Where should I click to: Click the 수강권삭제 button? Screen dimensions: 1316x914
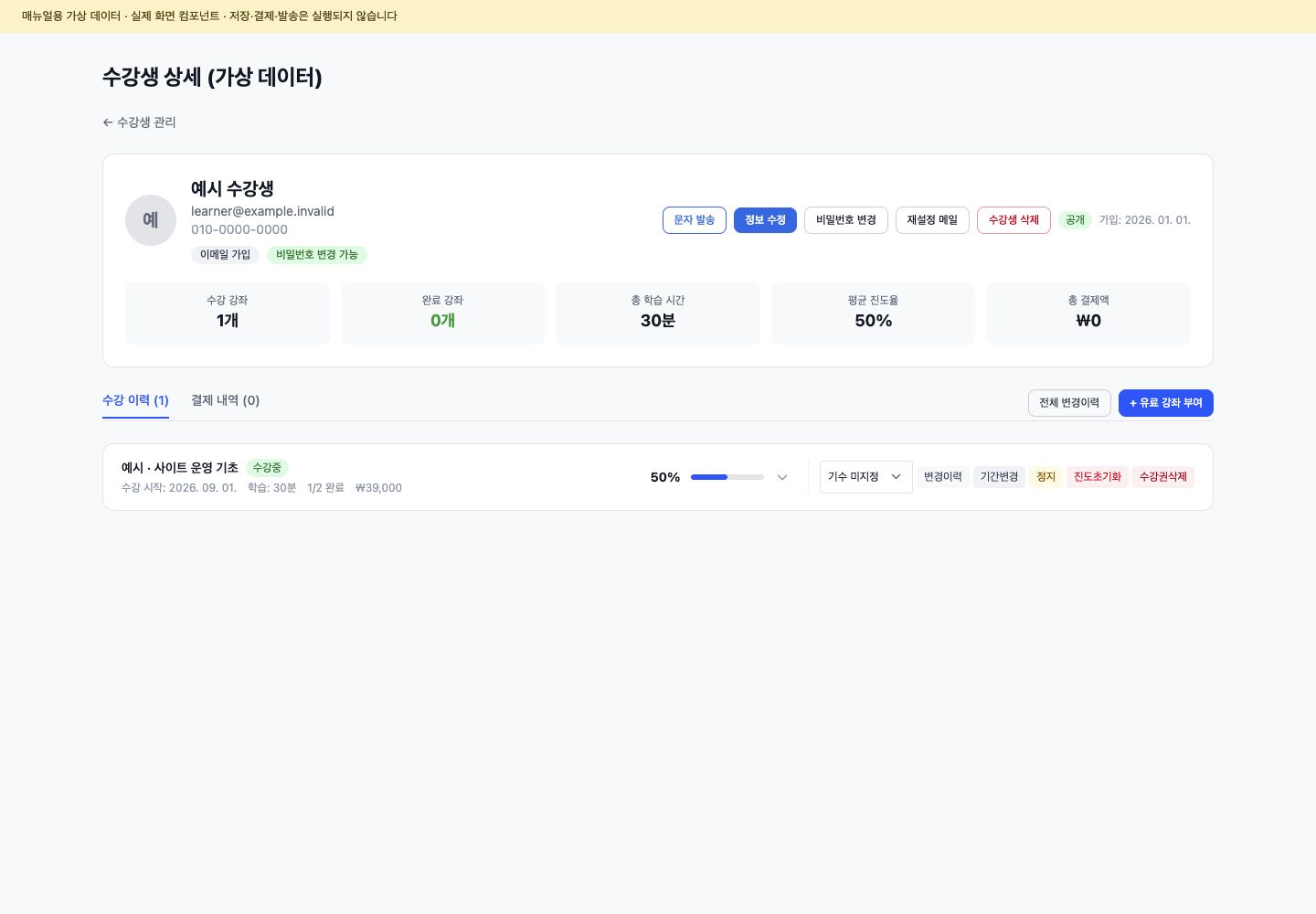(1163, 477)
